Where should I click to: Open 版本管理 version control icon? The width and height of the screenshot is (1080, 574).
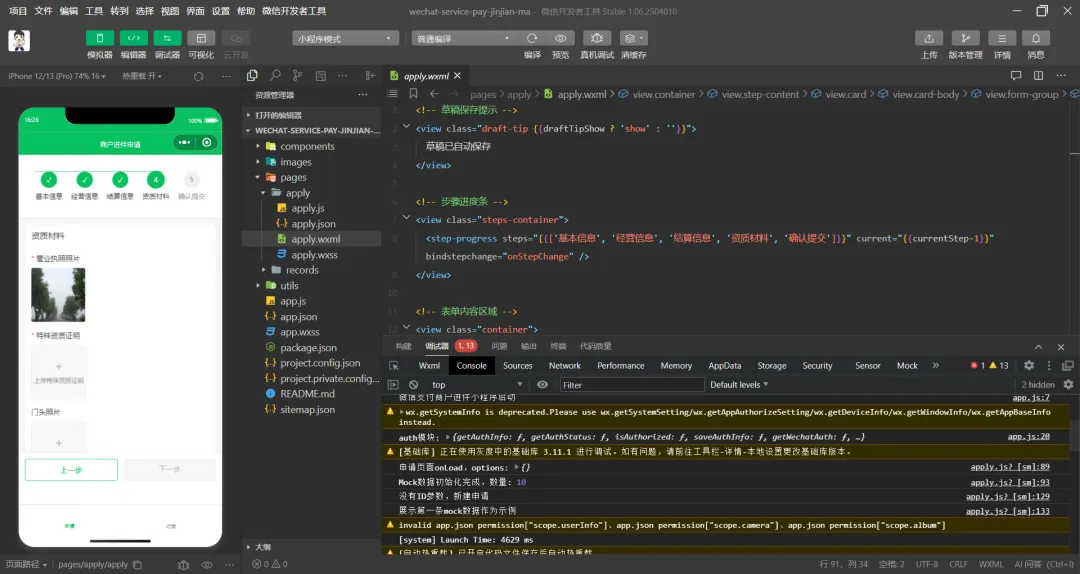(965, 38)
